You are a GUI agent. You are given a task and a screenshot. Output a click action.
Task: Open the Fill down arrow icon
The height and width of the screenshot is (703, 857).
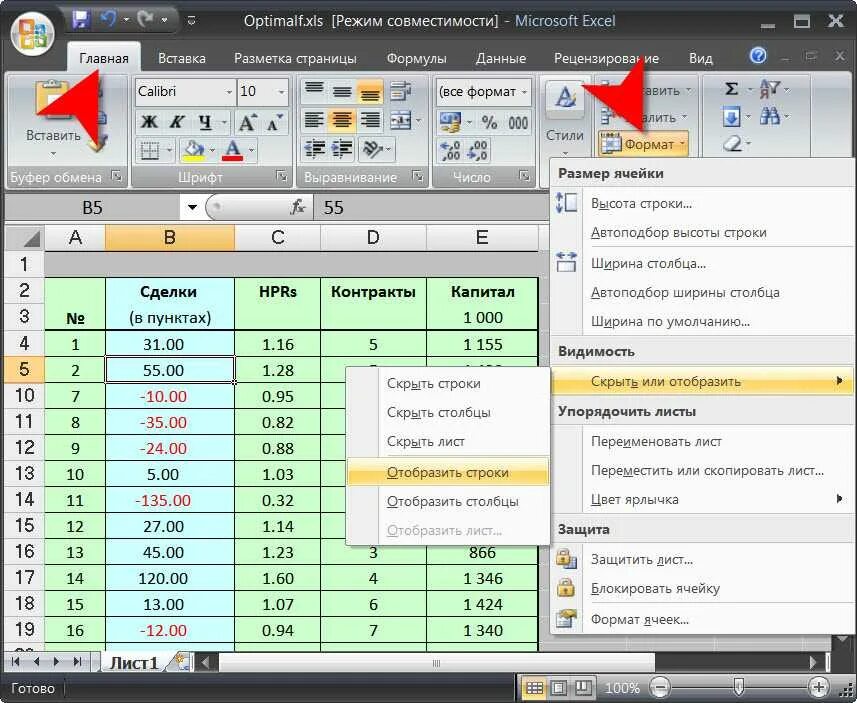tap(731, 116)
